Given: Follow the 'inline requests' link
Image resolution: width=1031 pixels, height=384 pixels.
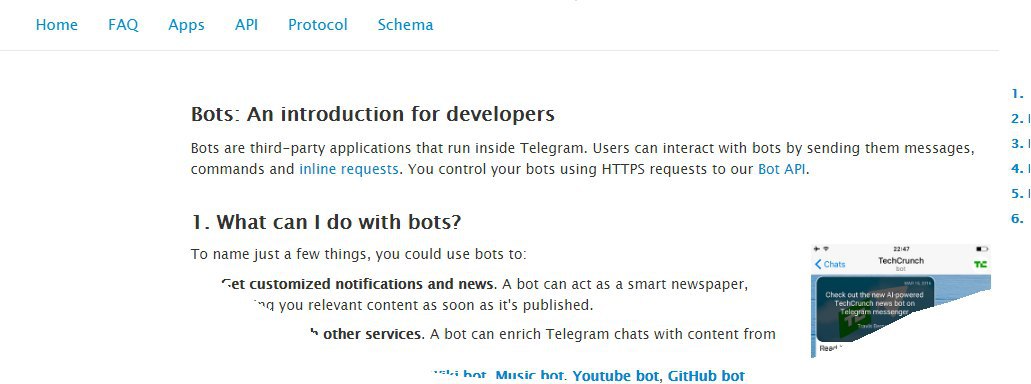Looking at the screenshot, I should tap(348, 169).
